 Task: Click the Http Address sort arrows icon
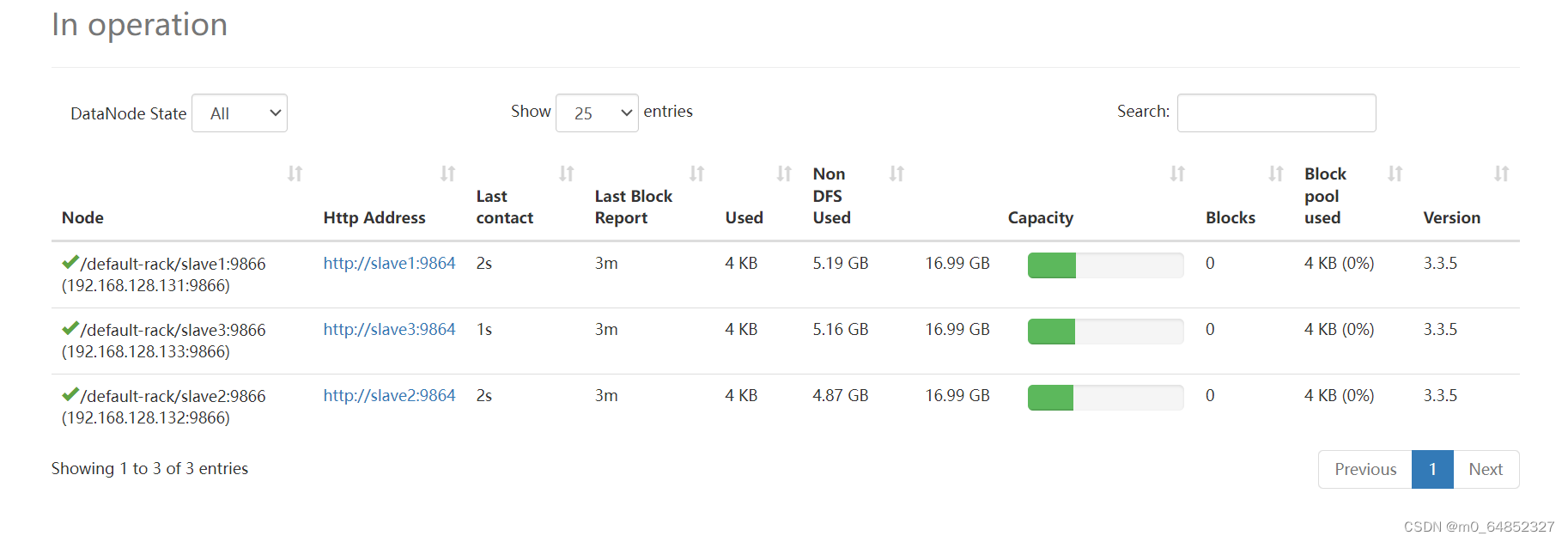(447, 174)
